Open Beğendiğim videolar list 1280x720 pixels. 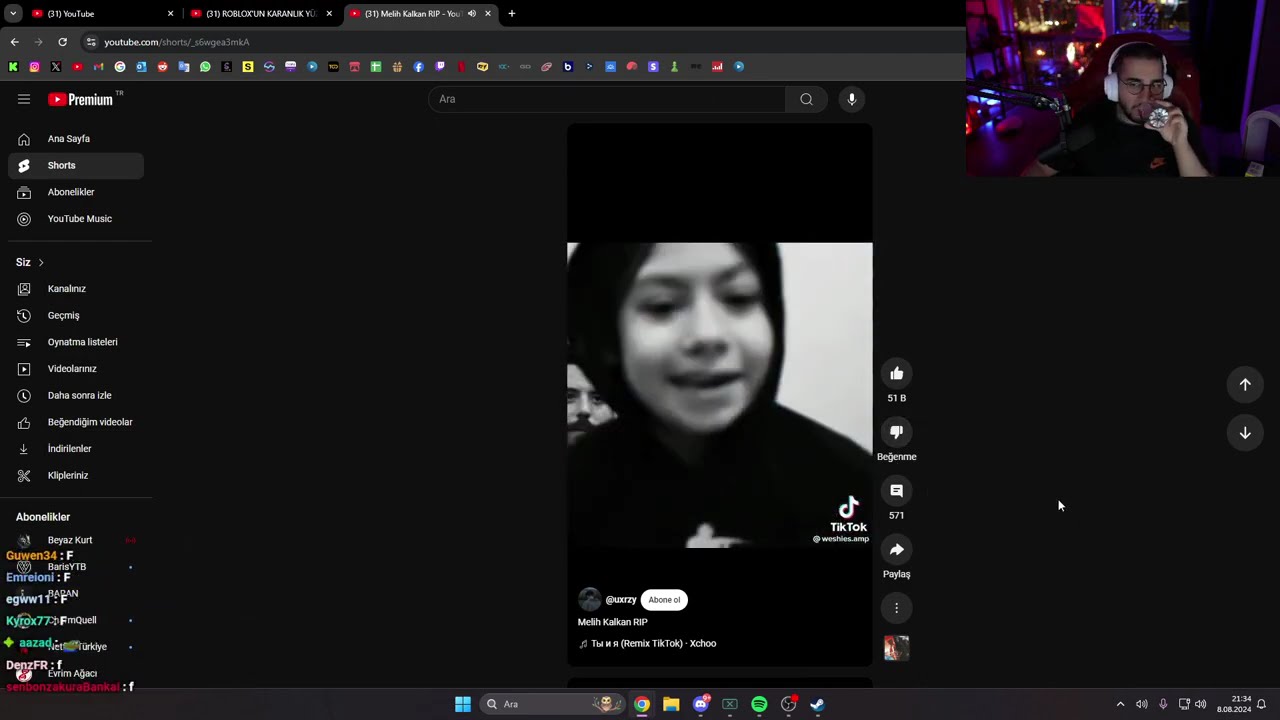pyautogui.click(x=76, y=422)
